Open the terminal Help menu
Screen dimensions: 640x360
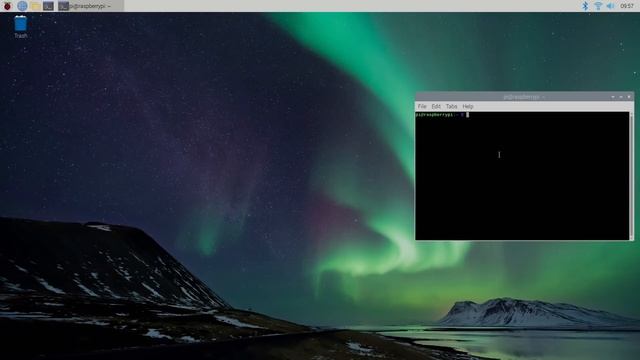[x=468, y=106]
